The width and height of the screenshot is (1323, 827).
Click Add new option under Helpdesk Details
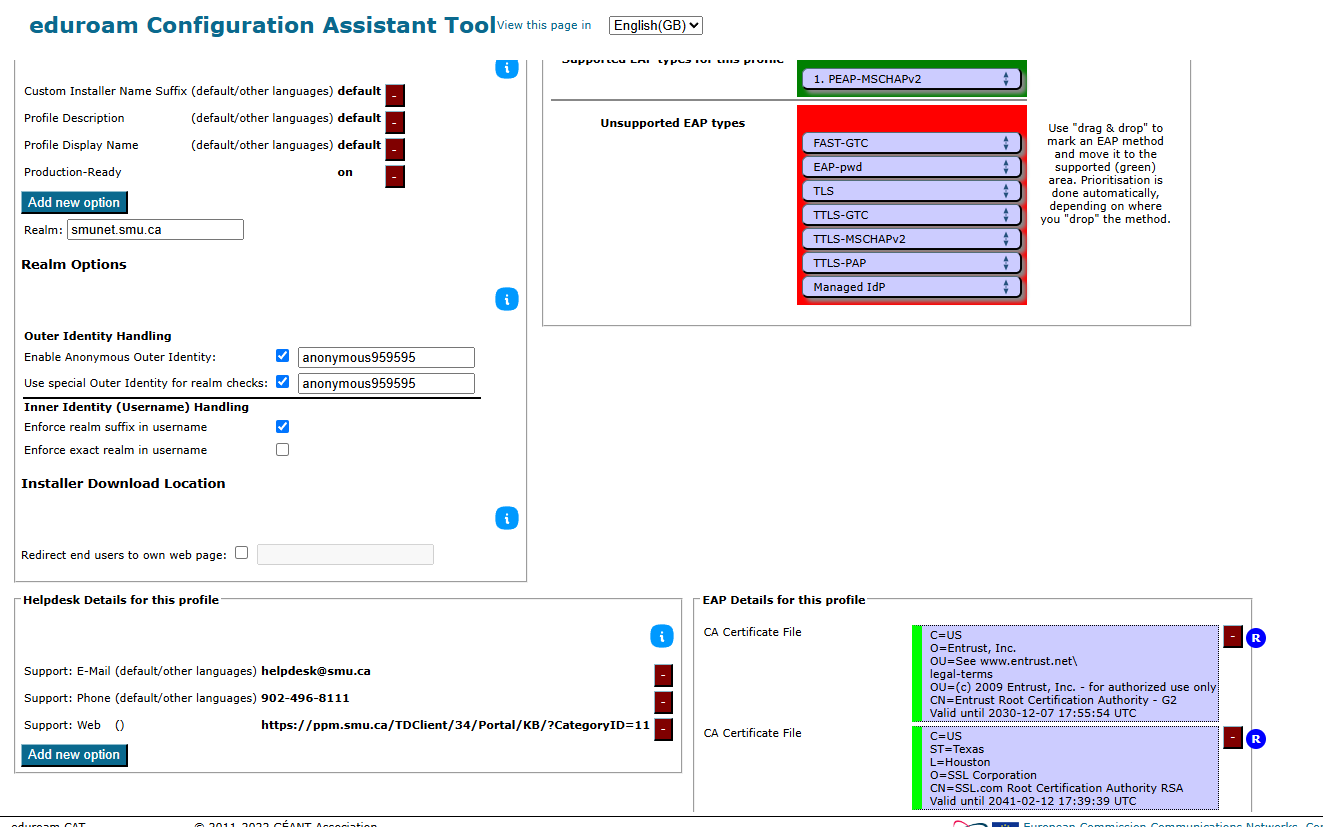(74, 755)
